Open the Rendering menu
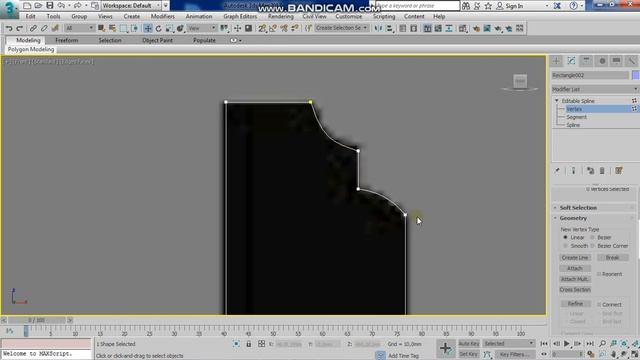Image resolution: width=640 pixels, height=360 pixels. 280,16
